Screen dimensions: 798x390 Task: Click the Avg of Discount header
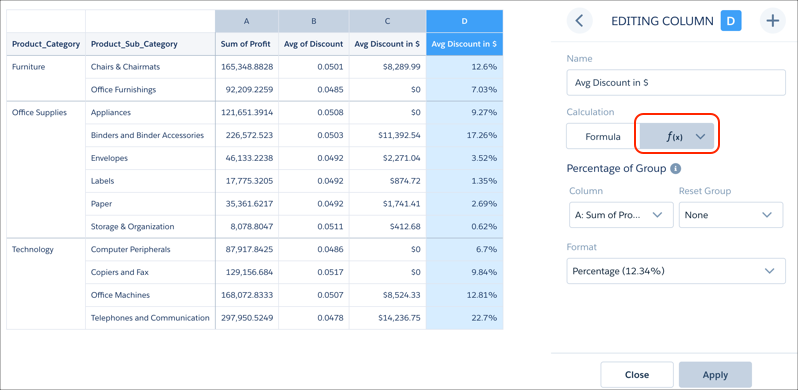pyautogui.click(x=314, y=44)
